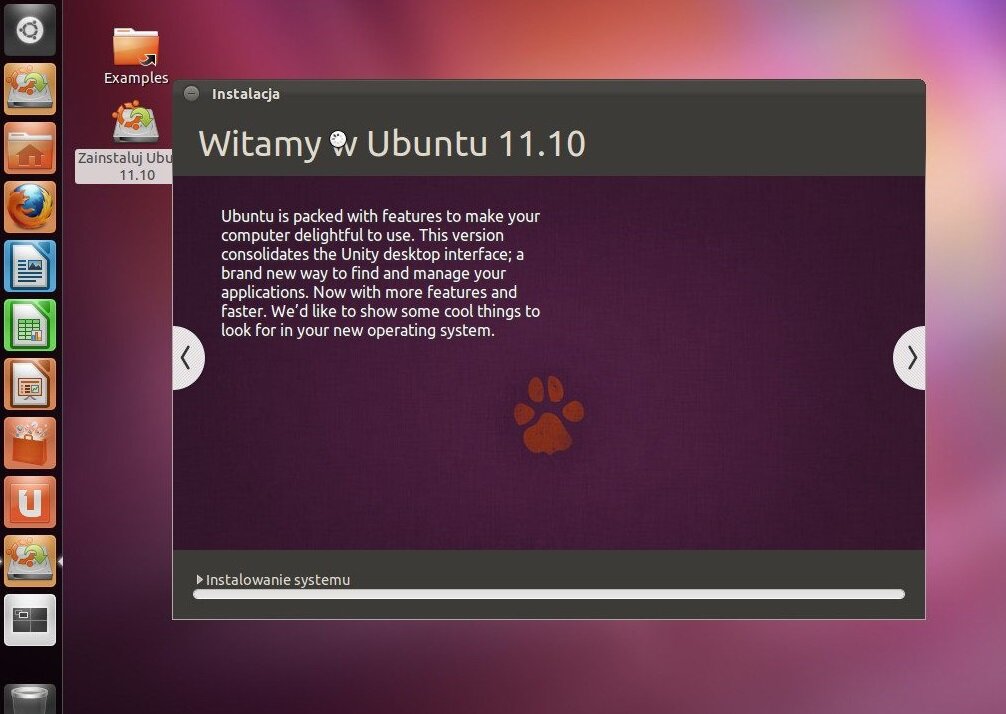Launch the Ubuntu installer at the launcher's top
The height and width of the screenshot is (714, 1006).
[x=30, y=89]
